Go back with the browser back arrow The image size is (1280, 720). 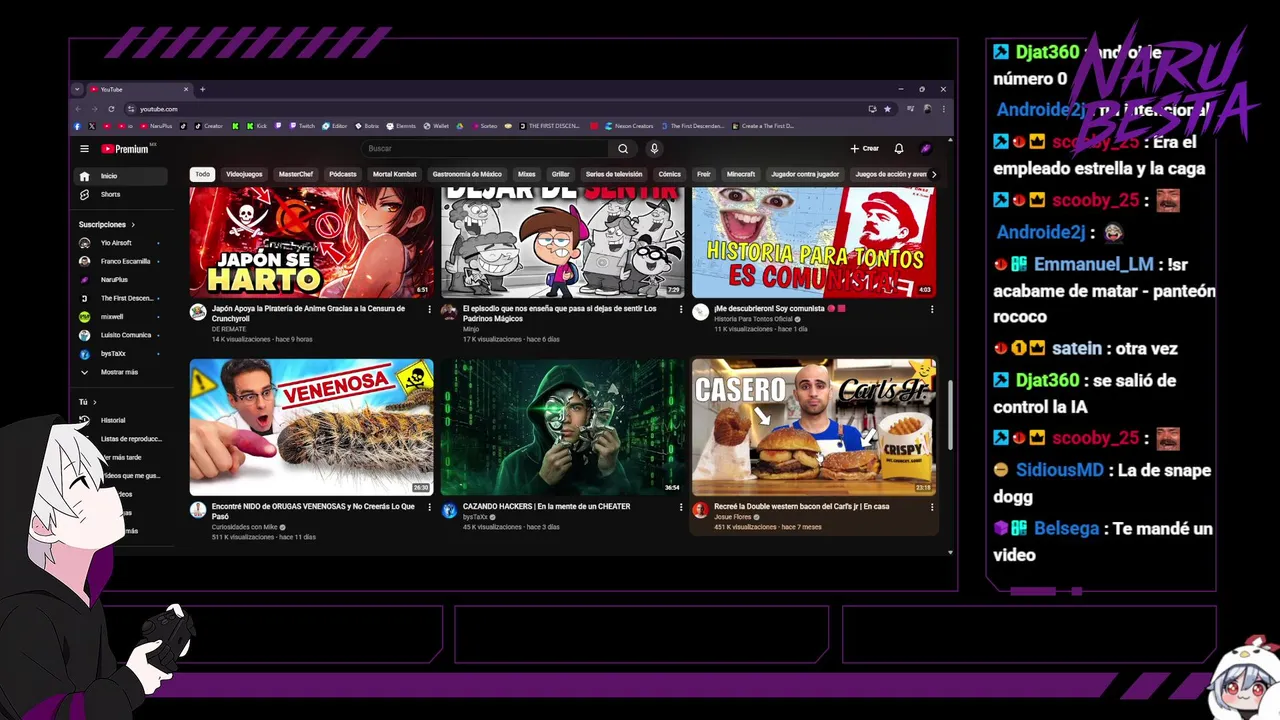(x=79, y=109)
